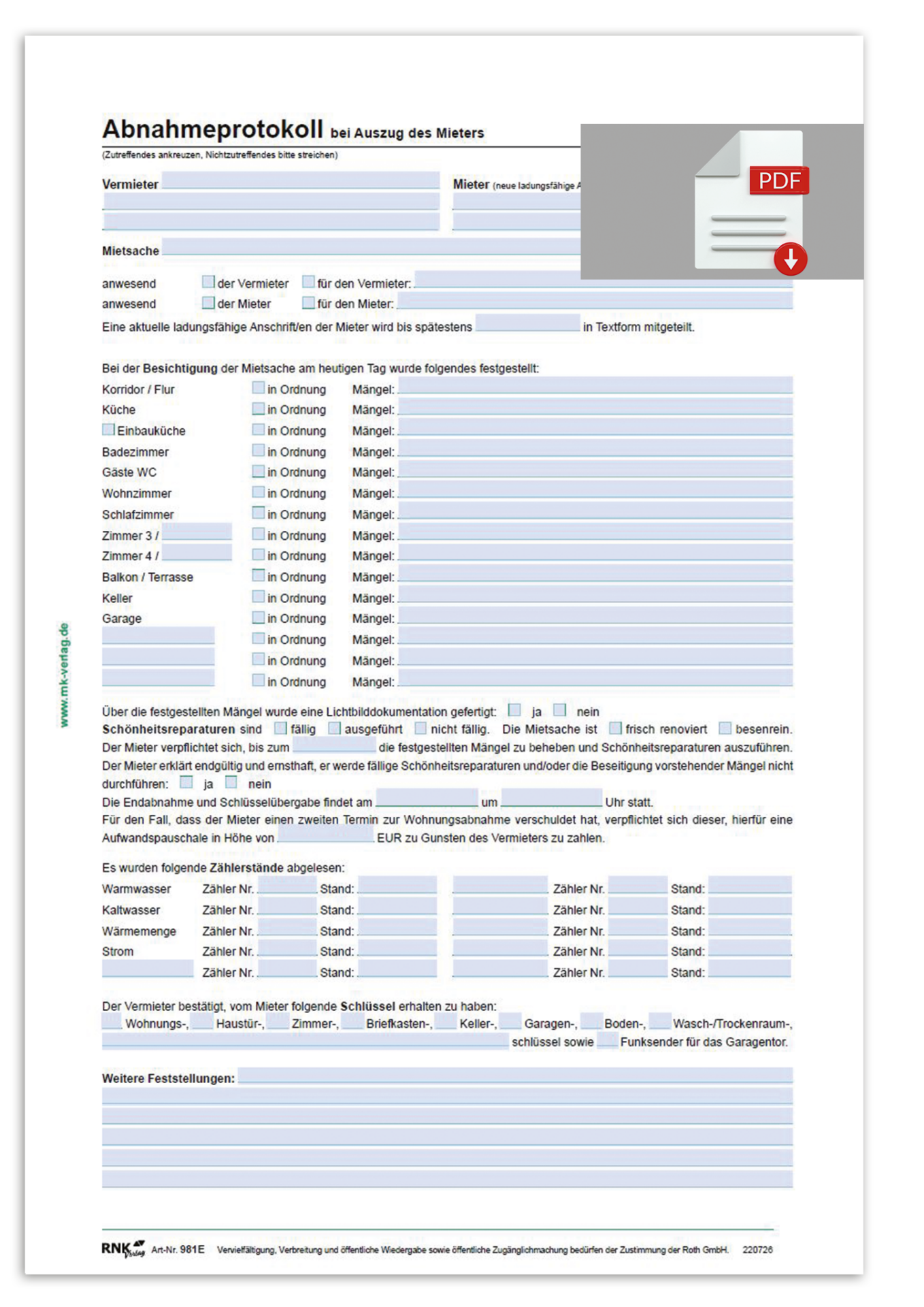Mark Balkon / Terrasse as 'in Ordnung'
This screenshot has width=924, height=1307.
pos(258,576)
